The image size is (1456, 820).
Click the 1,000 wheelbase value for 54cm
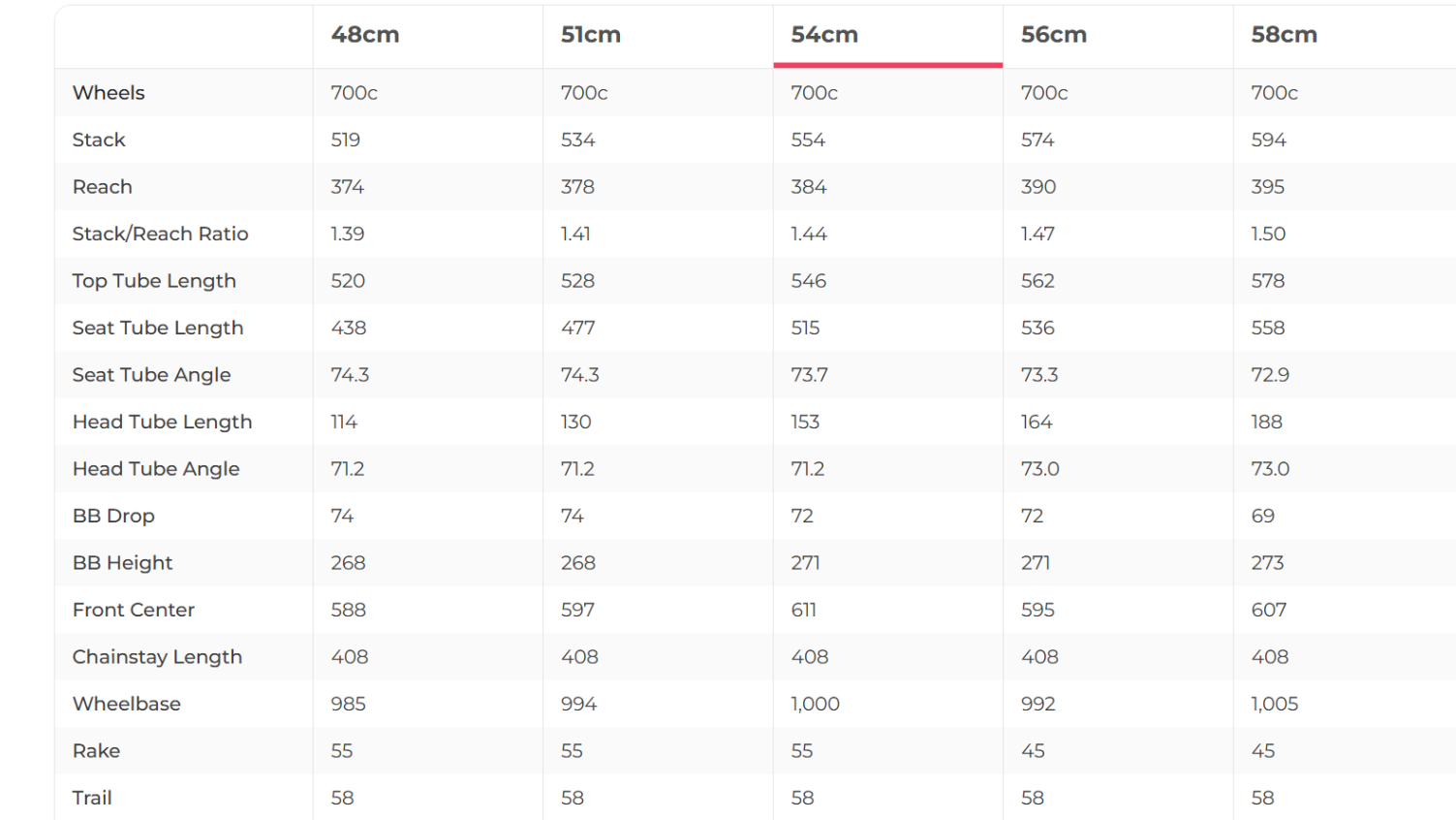point(815,704)
